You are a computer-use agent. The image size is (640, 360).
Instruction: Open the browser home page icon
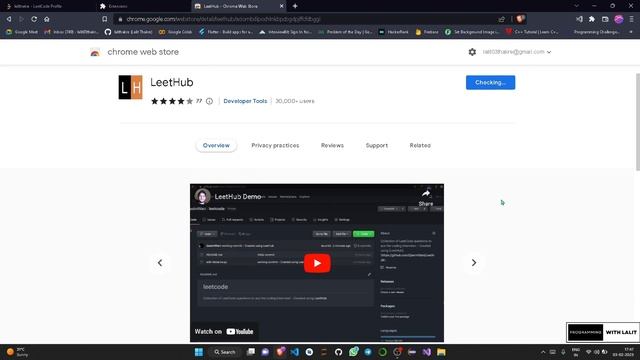pos(47,19)
